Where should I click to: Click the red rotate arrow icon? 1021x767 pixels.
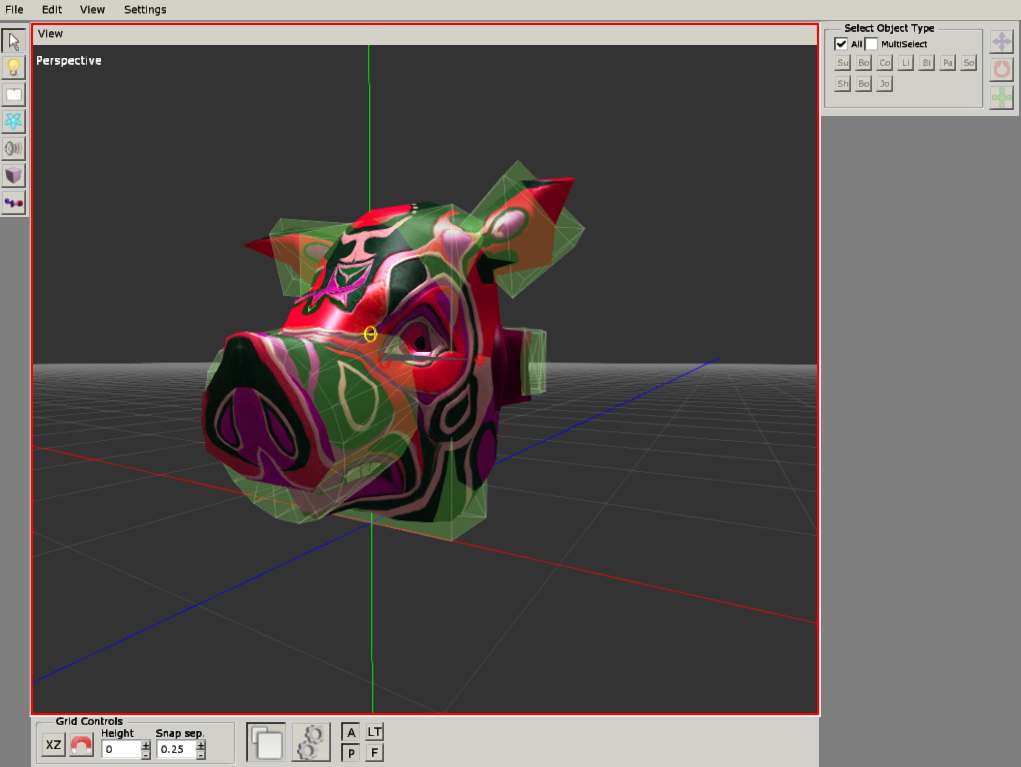pos(1001,70)
